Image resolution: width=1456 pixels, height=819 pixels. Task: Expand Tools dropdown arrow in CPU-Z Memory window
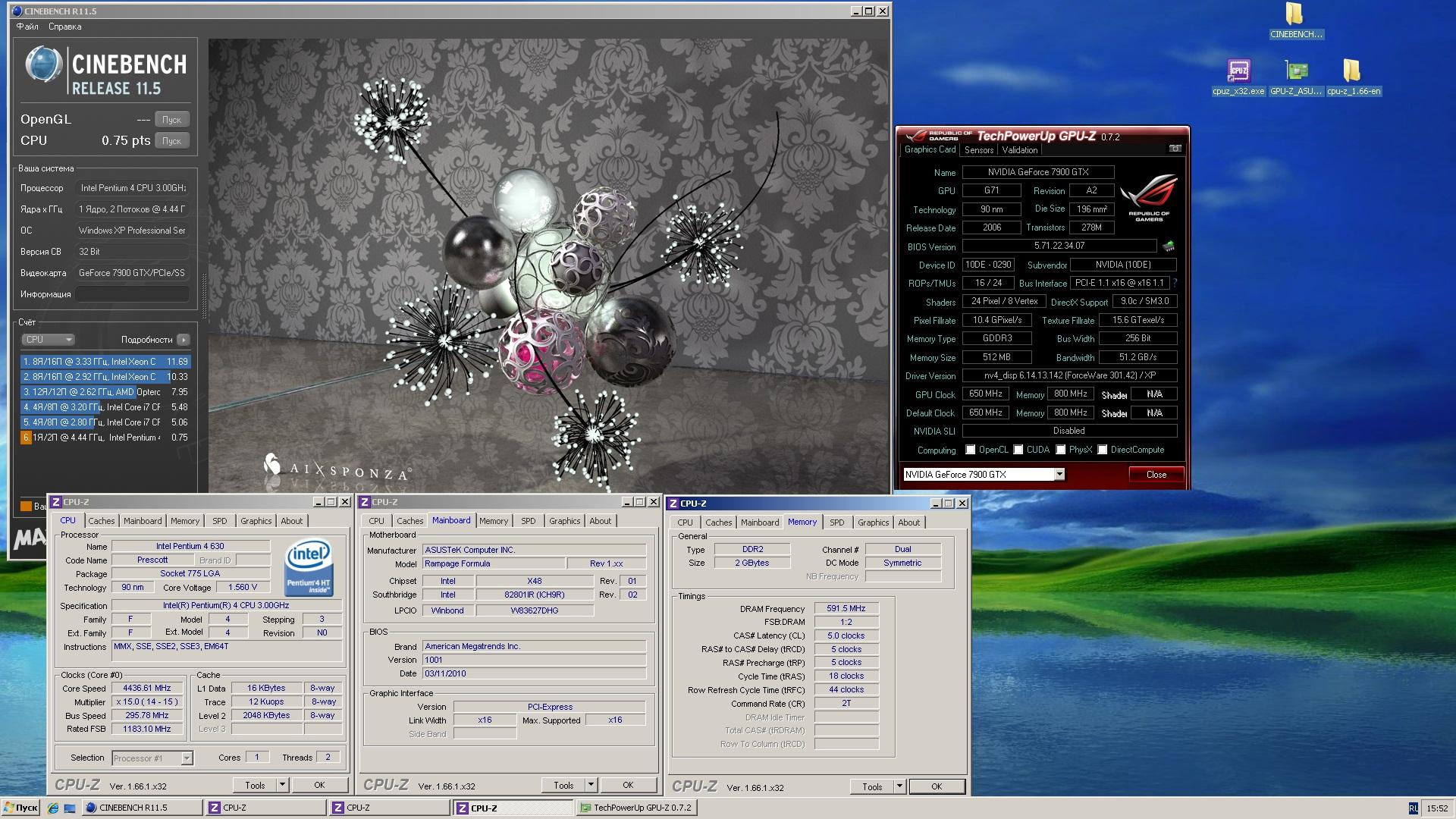point(899,786)
